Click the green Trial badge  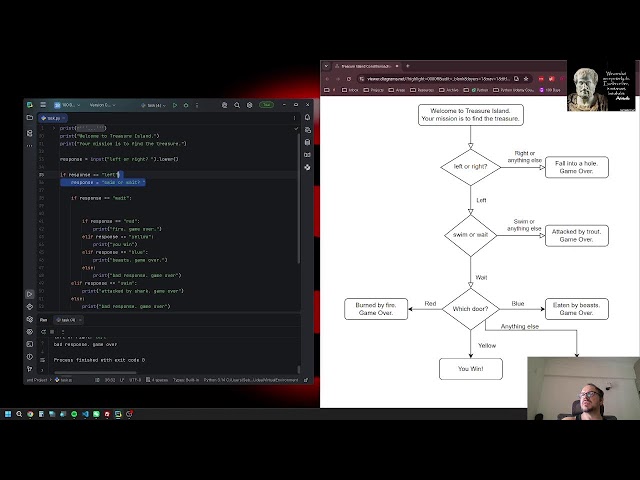[267, 105]
